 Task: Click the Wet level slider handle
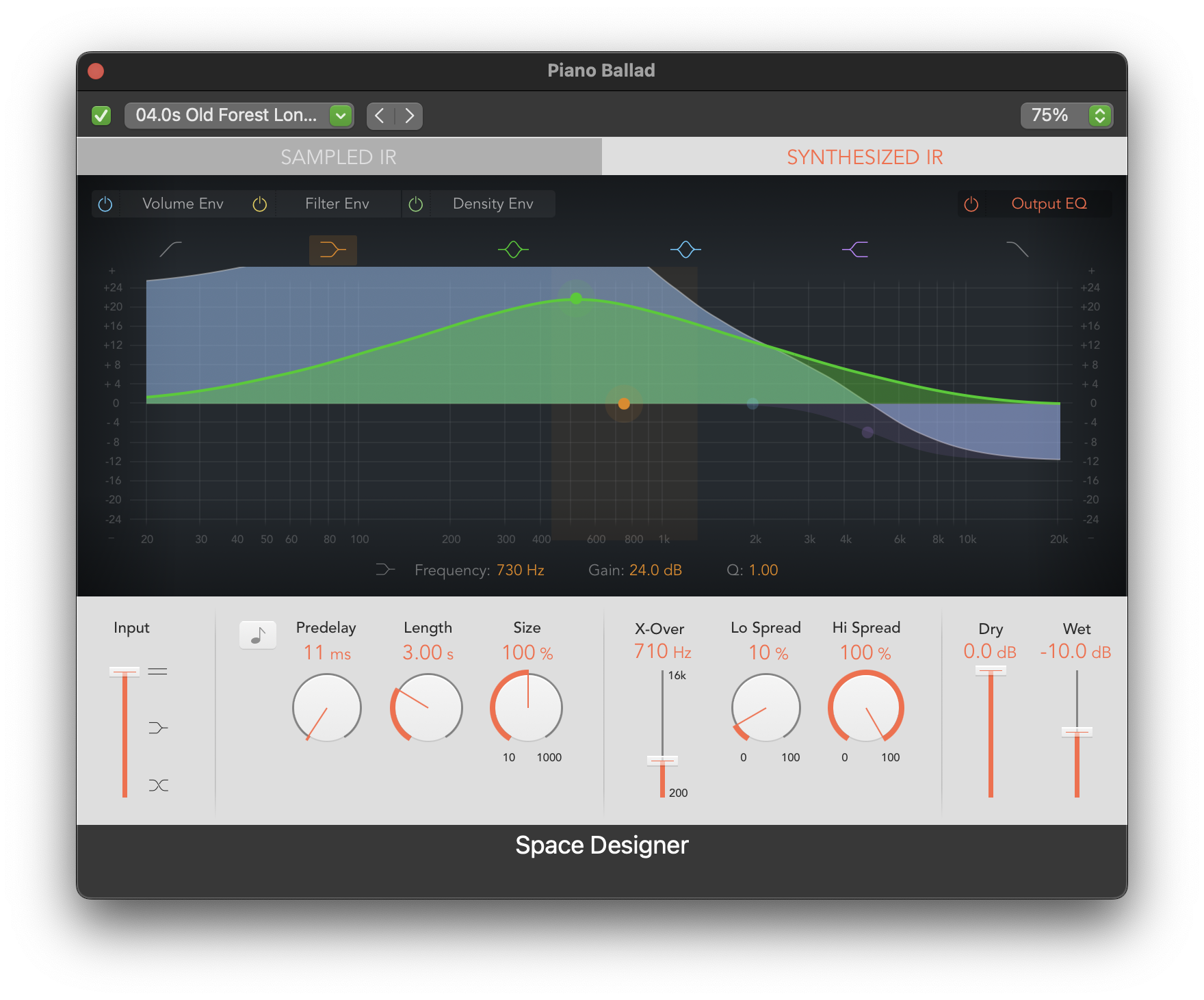pyautogui.click(x=1077, y=732)
